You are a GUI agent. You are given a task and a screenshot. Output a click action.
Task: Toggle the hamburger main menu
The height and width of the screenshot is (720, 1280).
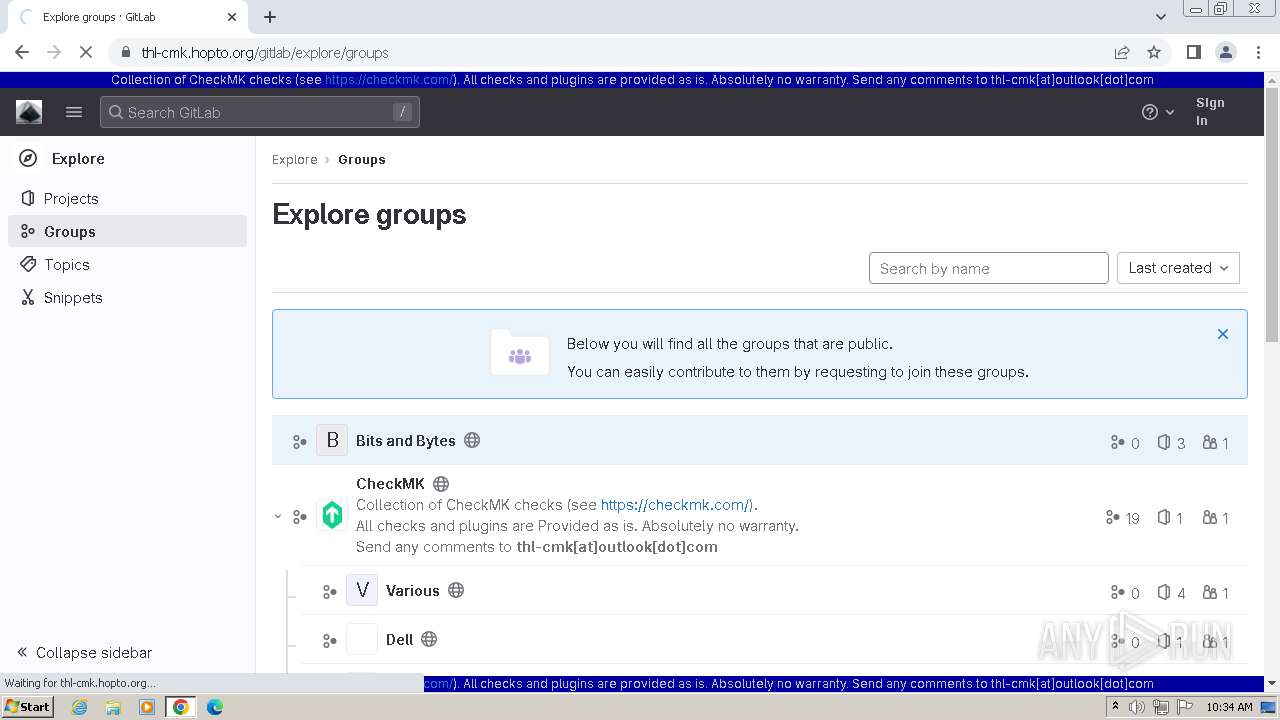74,112
